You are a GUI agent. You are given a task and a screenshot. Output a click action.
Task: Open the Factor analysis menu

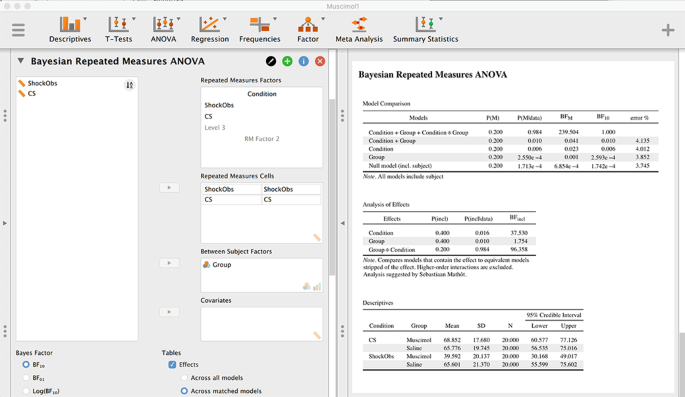[308, 30]
